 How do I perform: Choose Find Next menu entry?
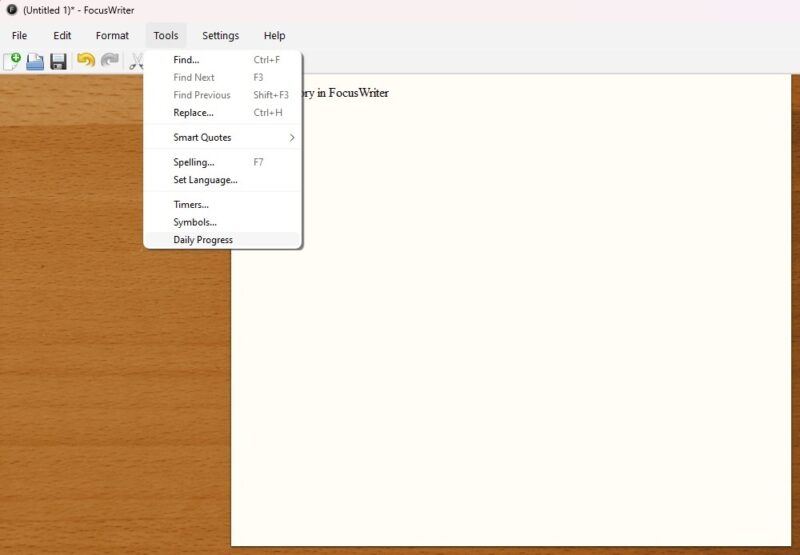pyautogui.click(x=223, y=78)
